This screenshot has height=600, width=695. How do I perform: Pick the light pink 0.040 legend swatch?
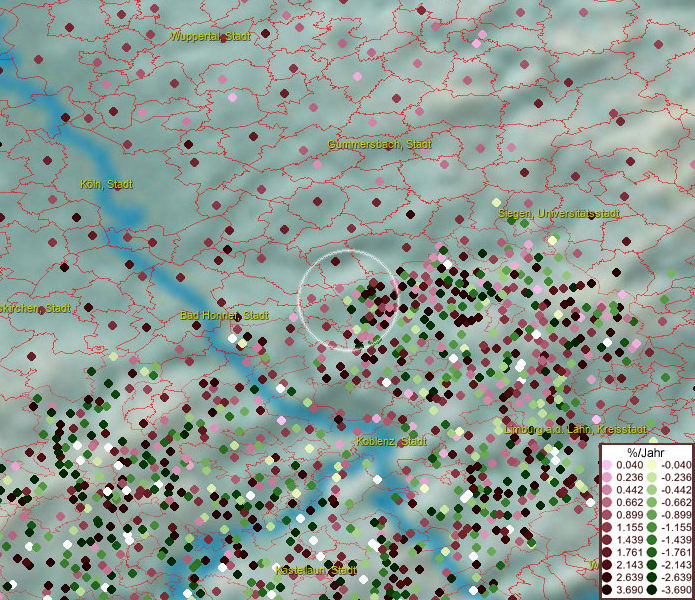click(x=607, y=465)
